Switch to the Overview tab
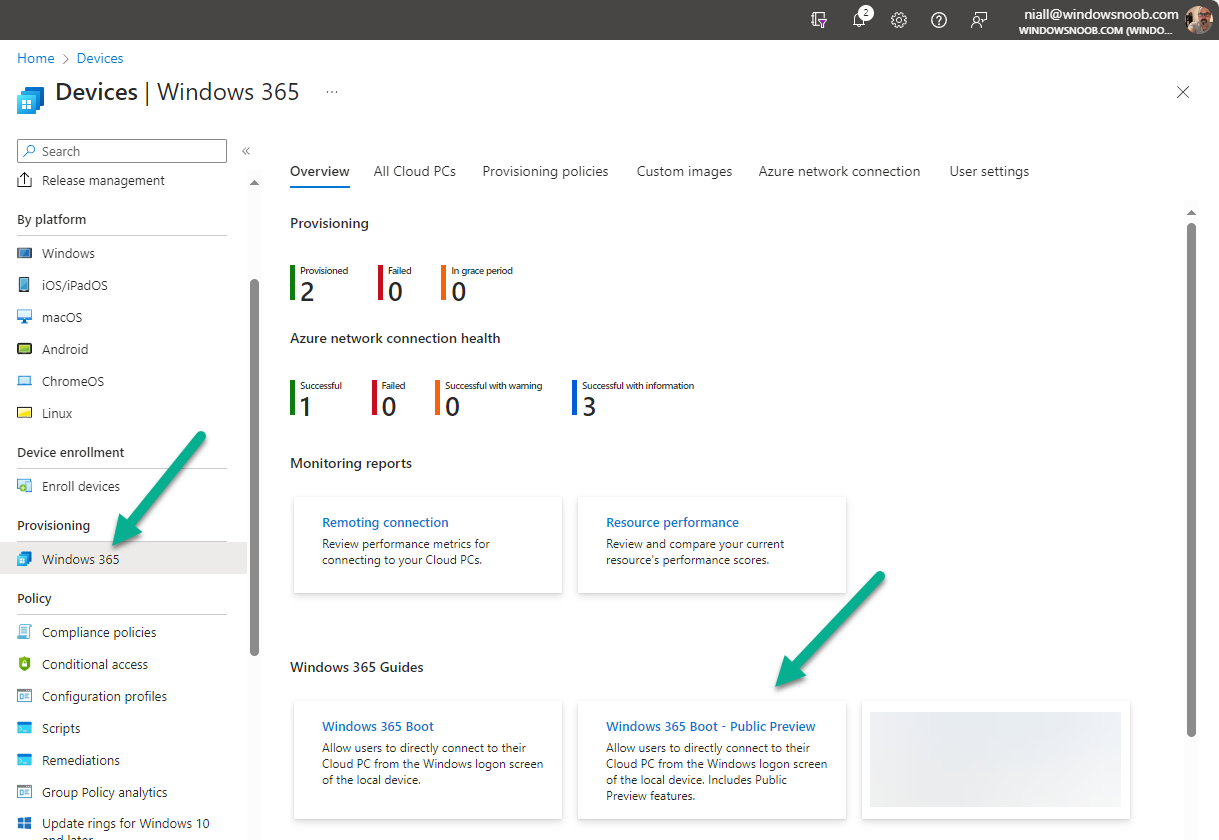 pyautogui.click(x=320, y=171)
